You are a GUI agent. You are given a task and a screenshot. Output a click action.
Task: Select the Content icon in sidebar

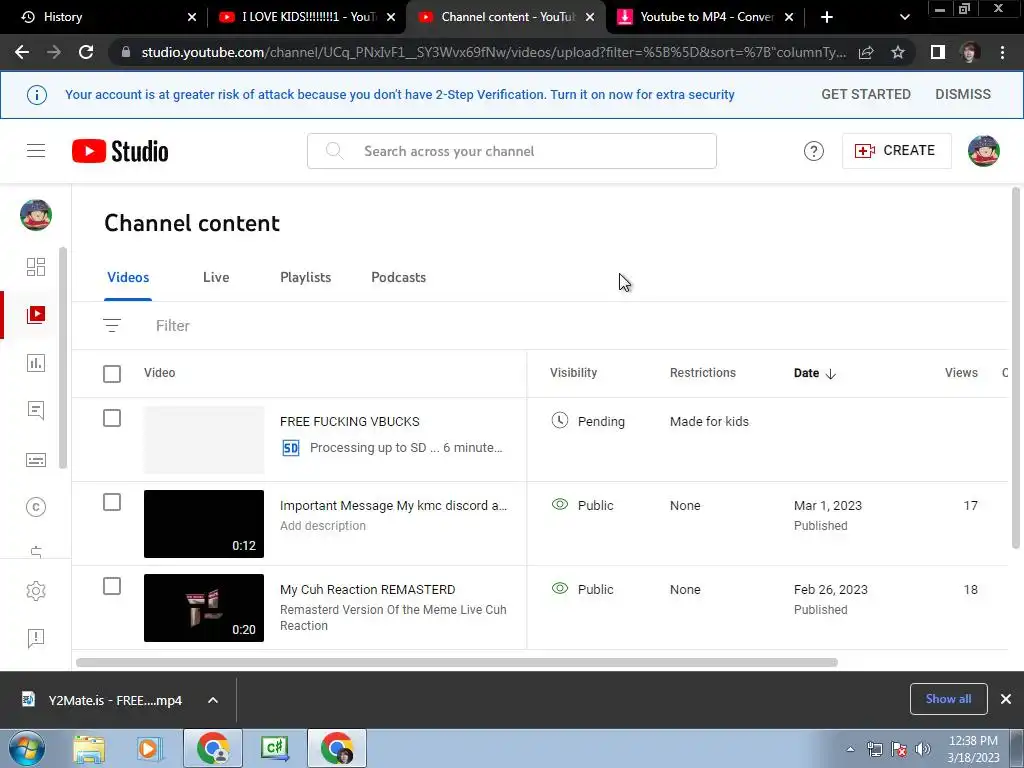[x=36, y=315]
